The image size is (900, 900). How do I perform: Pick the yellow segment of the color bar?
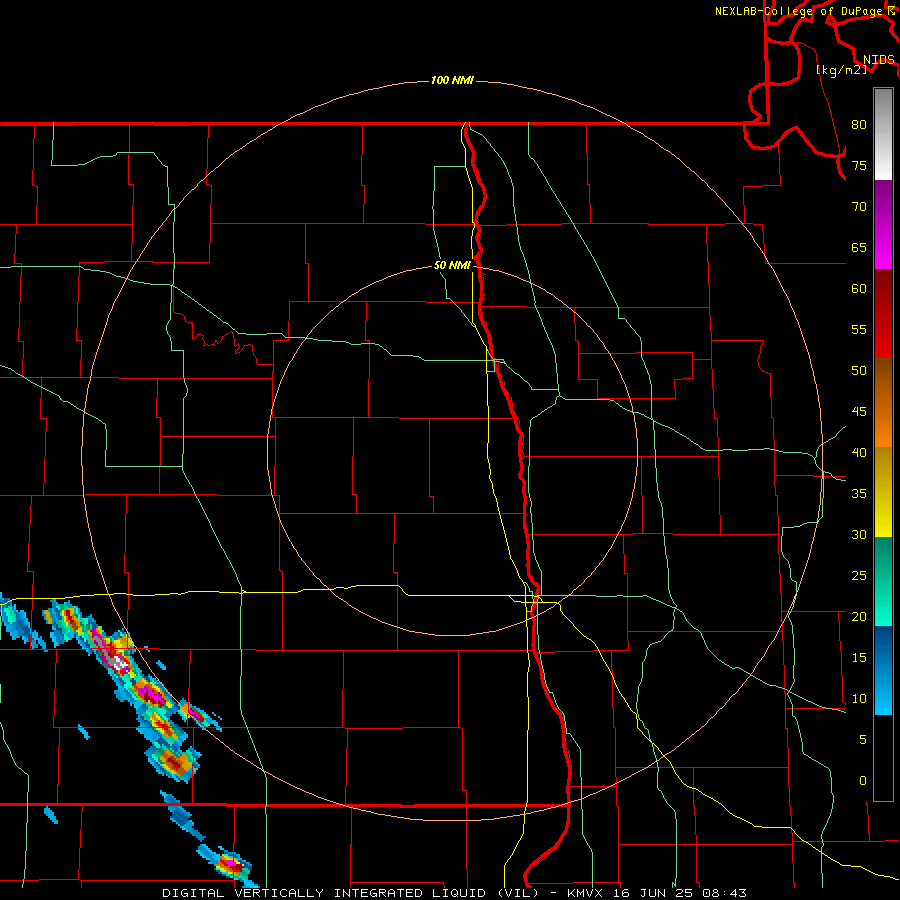pyautogui.click(x=883, y=492)
